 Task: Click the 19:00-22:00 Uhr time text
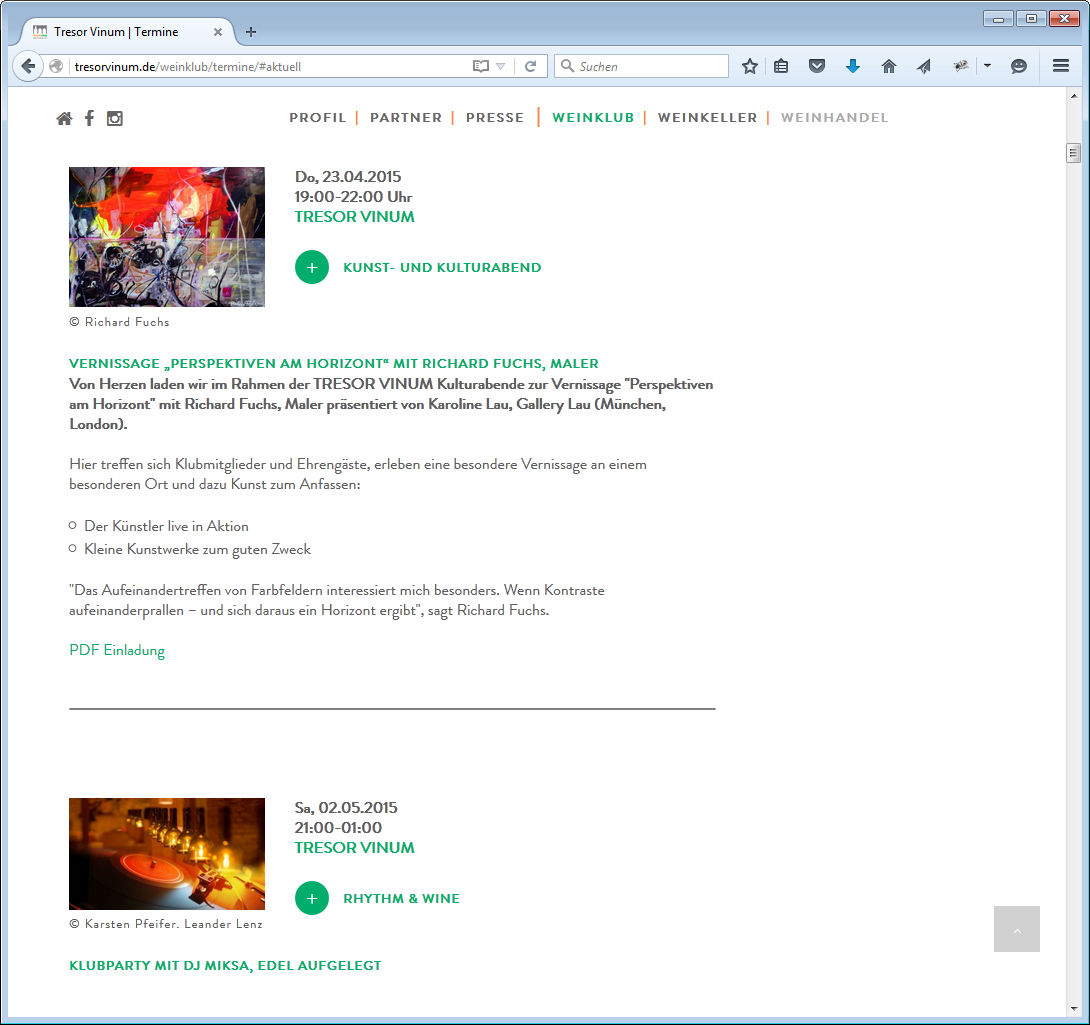pos(353,197)
